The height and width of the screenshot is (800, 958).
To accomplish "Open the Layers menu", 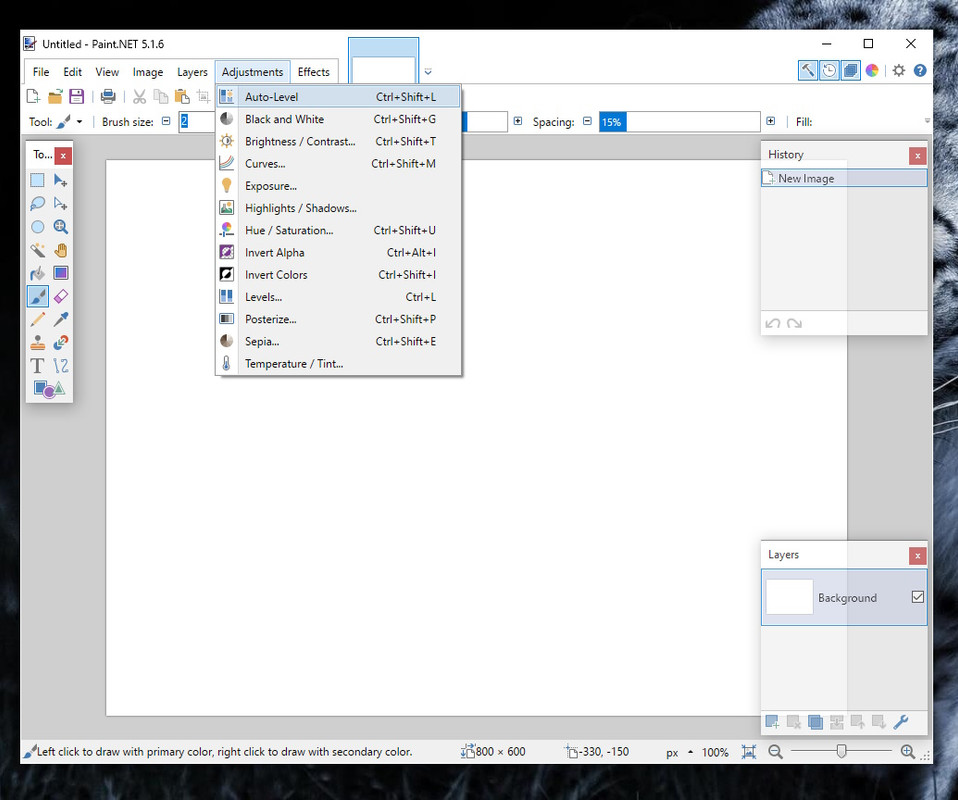I will point(192,72).
